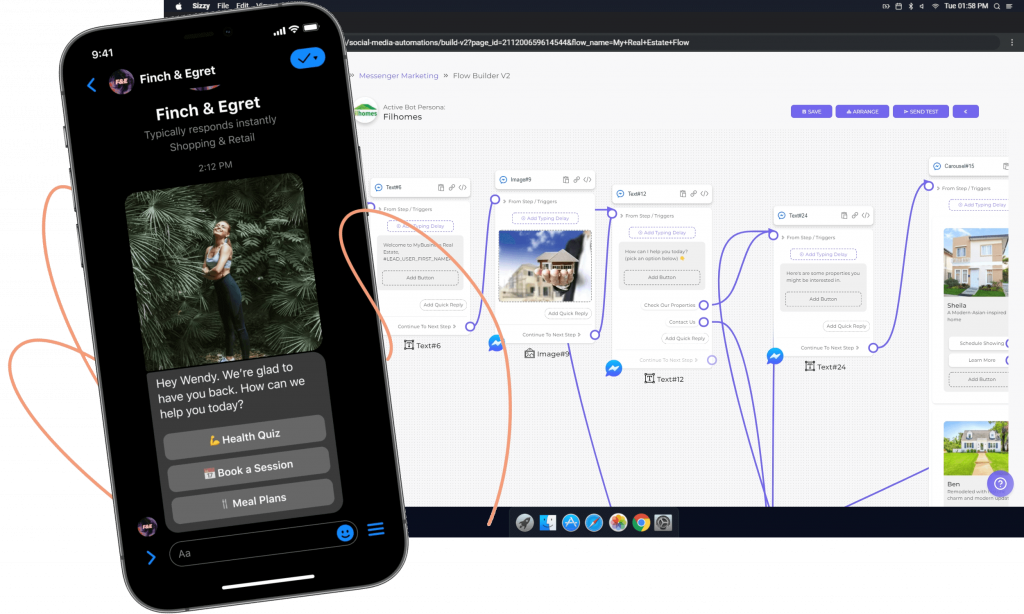Tap the blue chevron left of message field
1024x614 pixels.
[x=152, y=557]
